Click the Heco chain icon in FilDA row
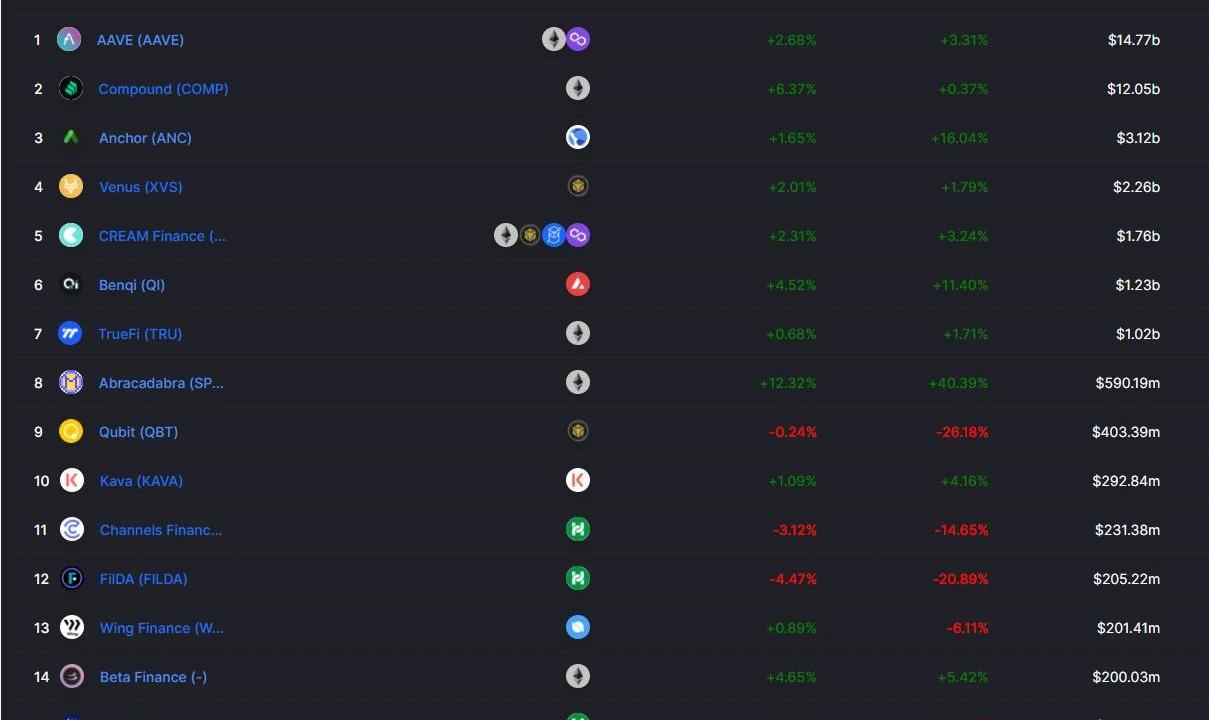This screenshot has width=1209, height=720. (x=578, y=579)
